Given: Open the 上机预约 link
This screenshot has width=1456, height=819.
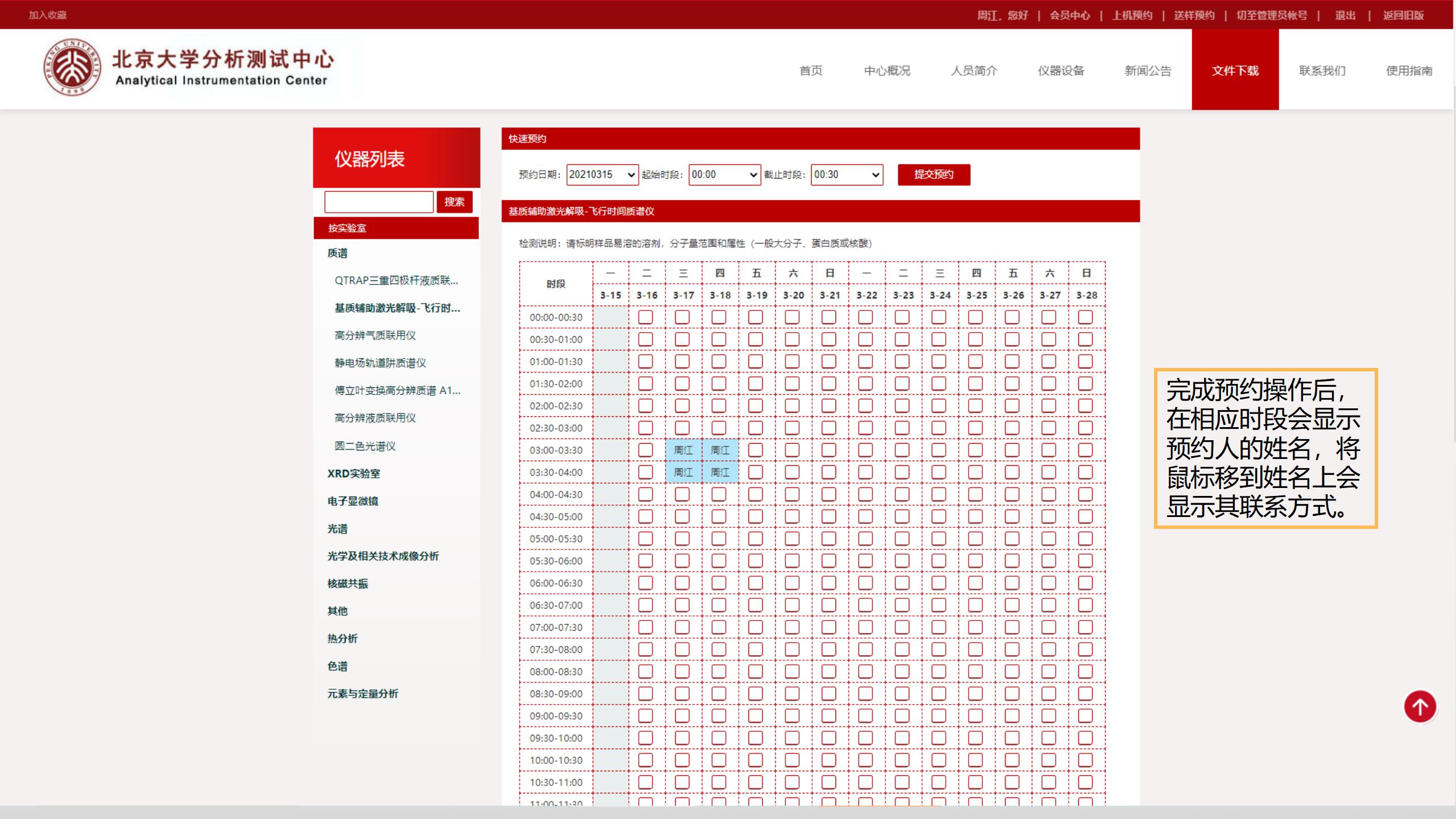Looking at the screenshot, I should [x=1132, y=15].
